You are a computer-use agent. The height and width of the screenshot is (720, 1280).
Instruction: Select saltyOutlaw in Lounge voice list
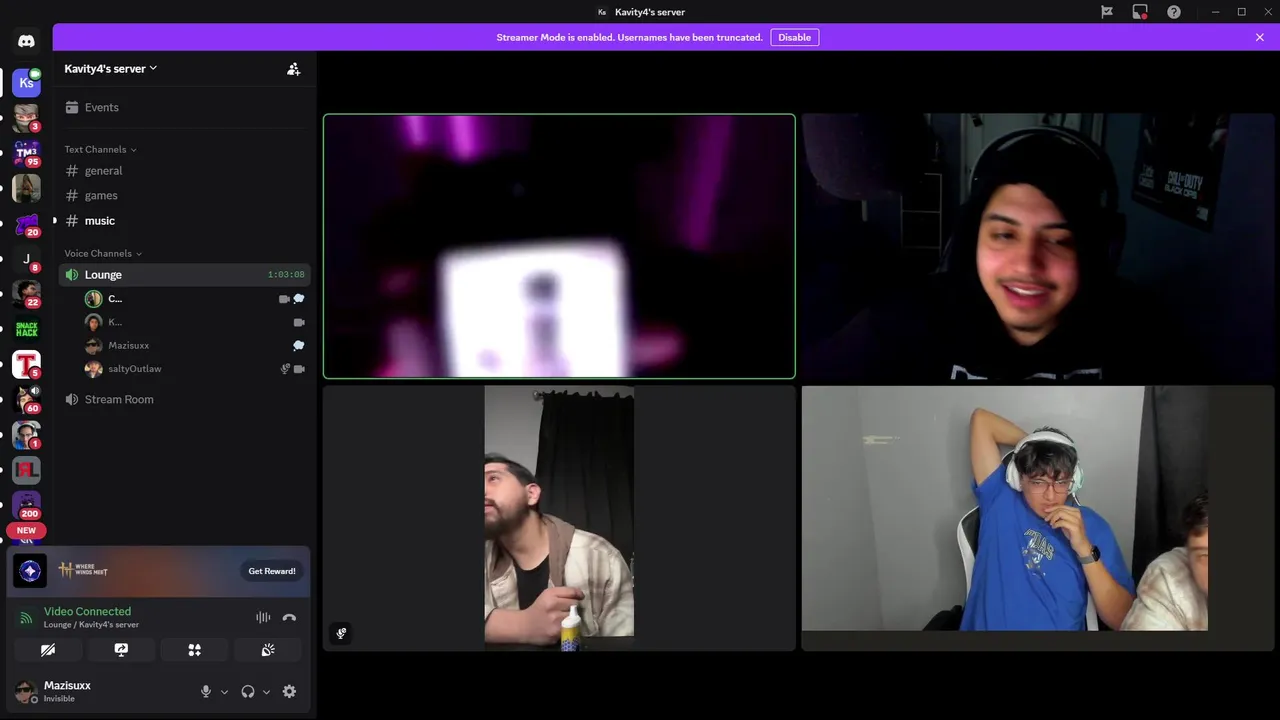click(x=195, y=369)
